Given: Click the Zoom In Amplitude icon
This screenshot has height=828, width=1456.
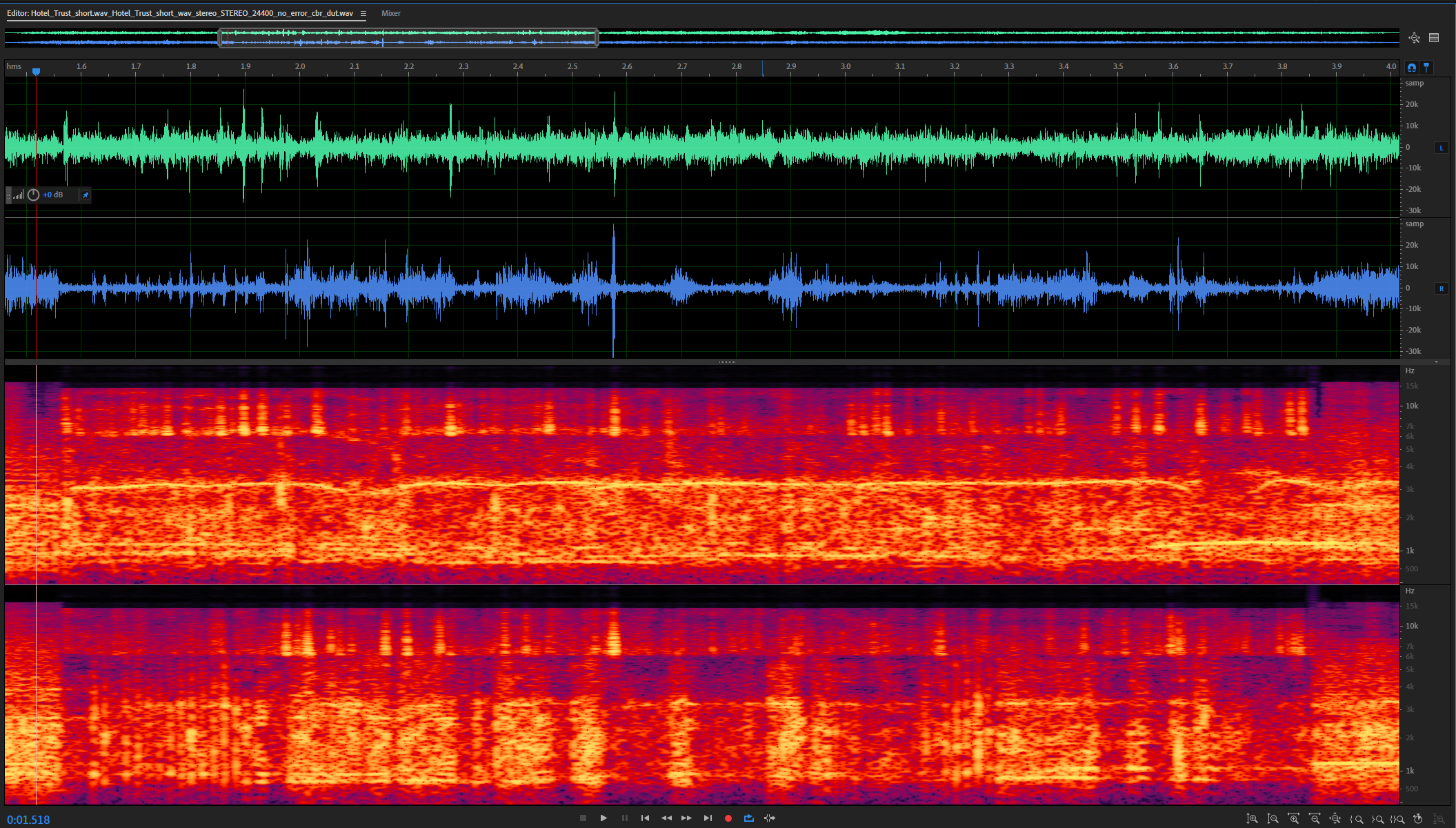Looking at the screenshot, I should (1252, 818).
